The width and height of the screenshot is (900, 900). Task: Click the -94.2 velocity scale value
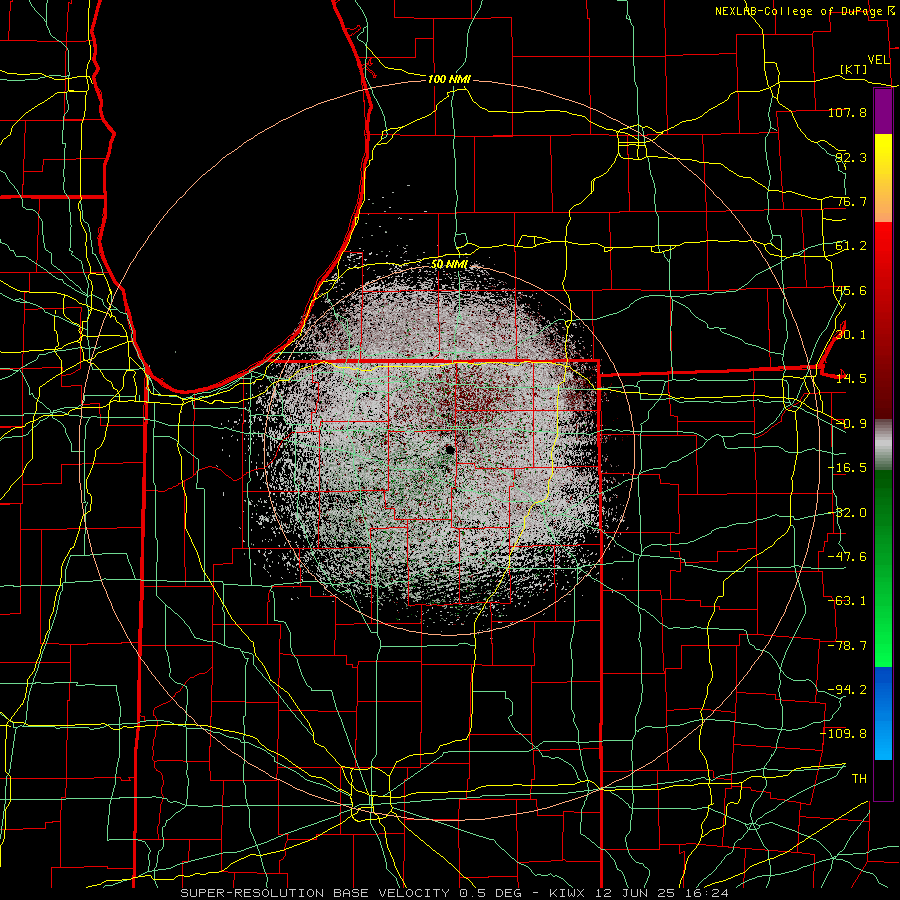(x=847, y=690)
